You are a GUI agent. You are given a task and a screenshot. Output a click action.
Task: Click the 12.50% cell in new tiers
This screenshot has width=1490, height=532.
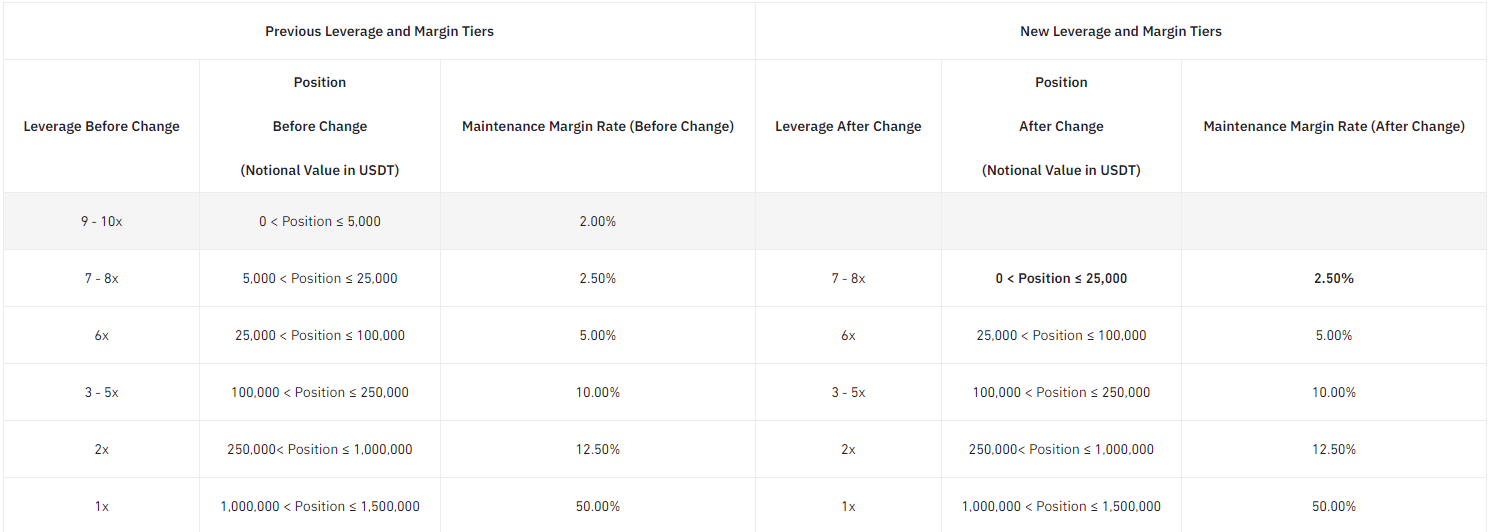1333,449
